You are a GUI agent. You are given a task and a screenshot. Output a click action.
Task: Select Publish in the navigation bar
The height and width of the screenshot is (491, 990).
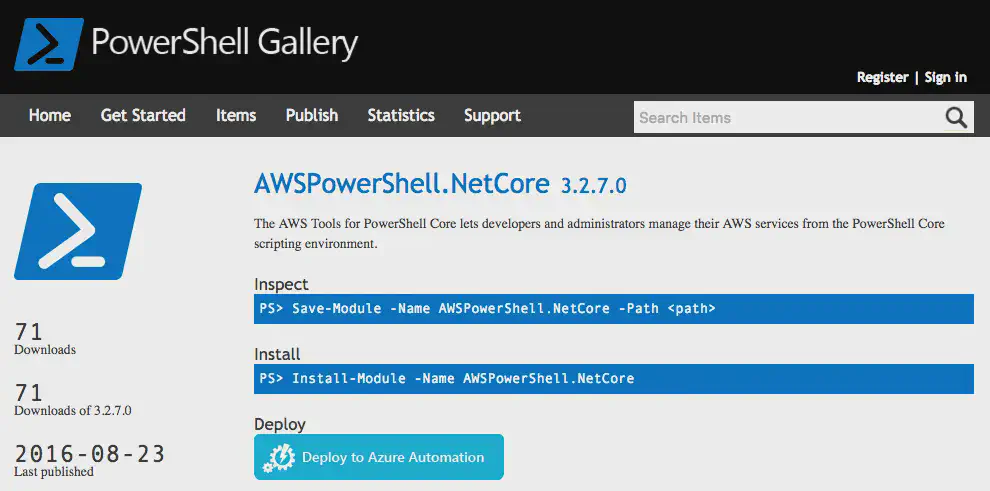(x=312, y=115)
